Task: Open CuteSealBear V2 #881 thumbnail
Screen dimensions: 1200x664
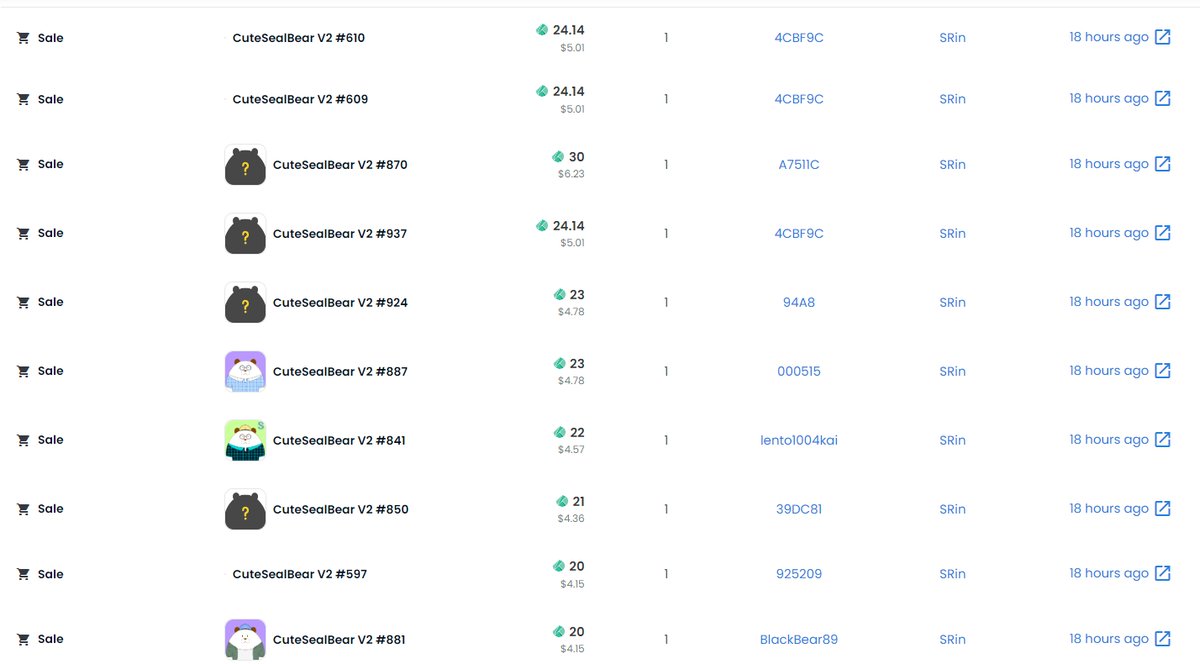Action: point(245,639)
